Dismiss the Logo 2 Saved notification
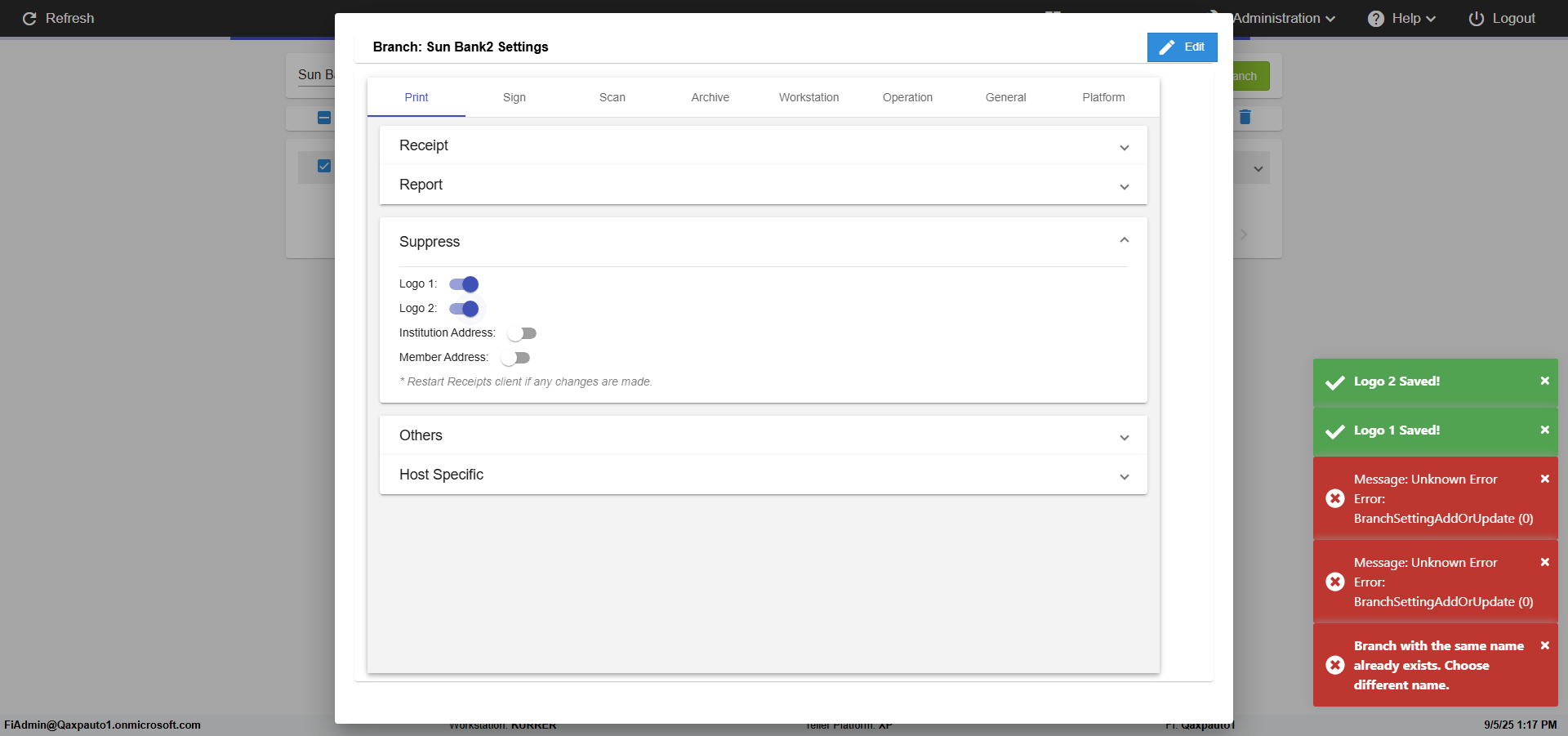 click(x=1544, y=381)
